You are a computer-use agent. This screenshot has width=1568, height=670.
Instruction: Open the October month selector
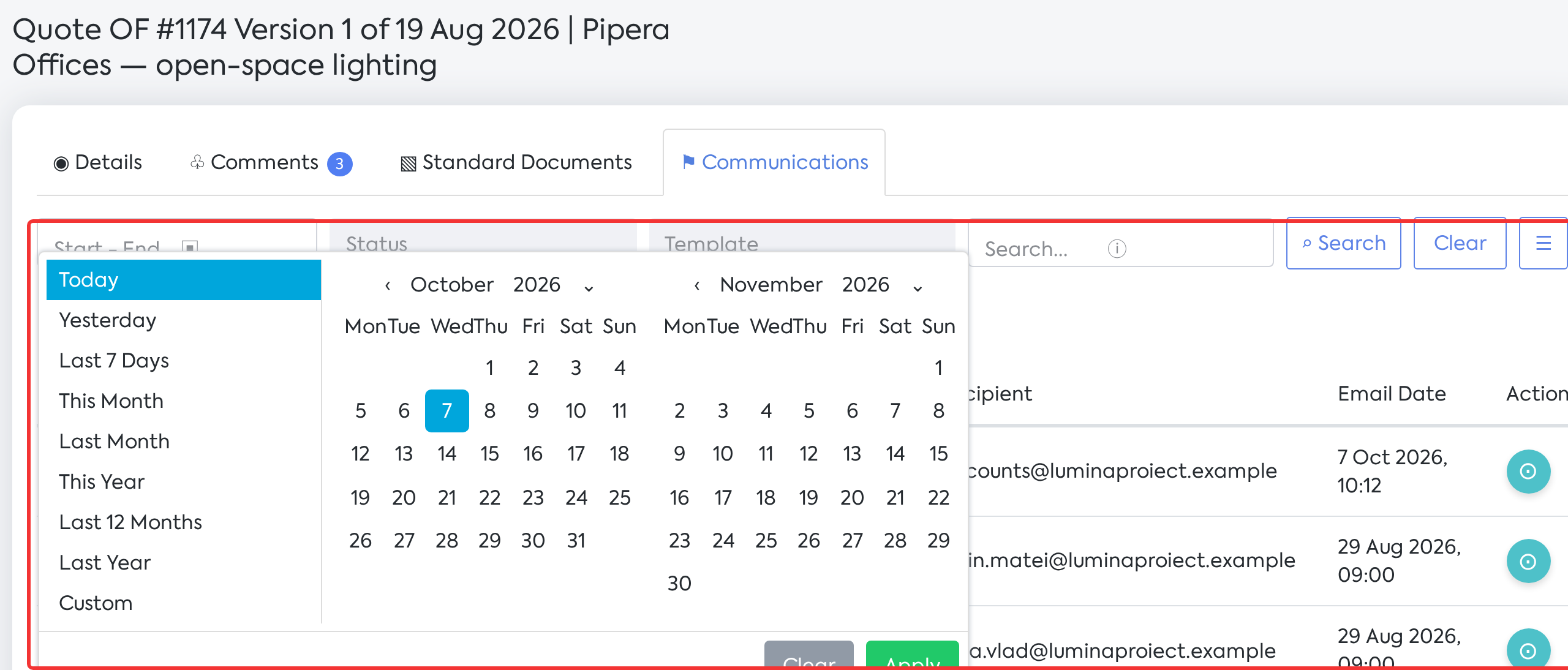[452, 285]
